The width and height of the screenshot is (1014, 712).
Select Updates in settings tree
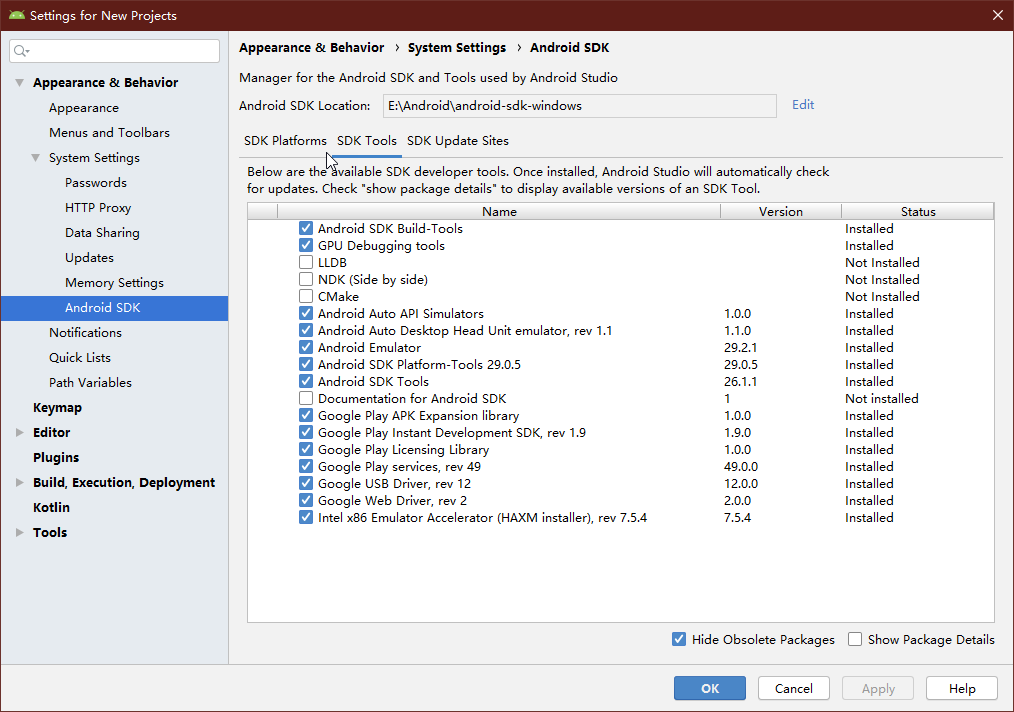coord(89,257)
